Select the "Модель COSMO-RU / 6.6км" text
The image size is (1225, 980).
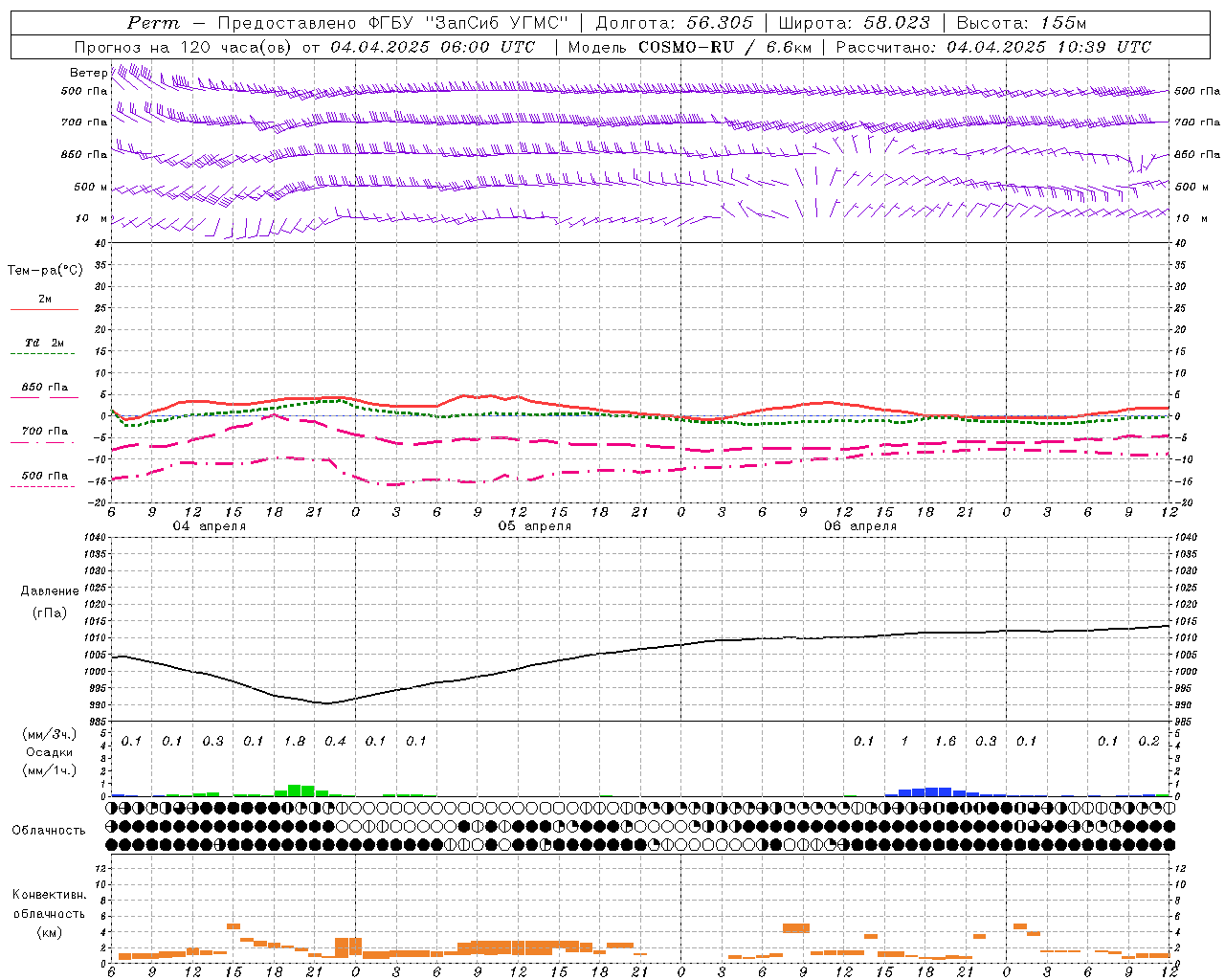689,47
